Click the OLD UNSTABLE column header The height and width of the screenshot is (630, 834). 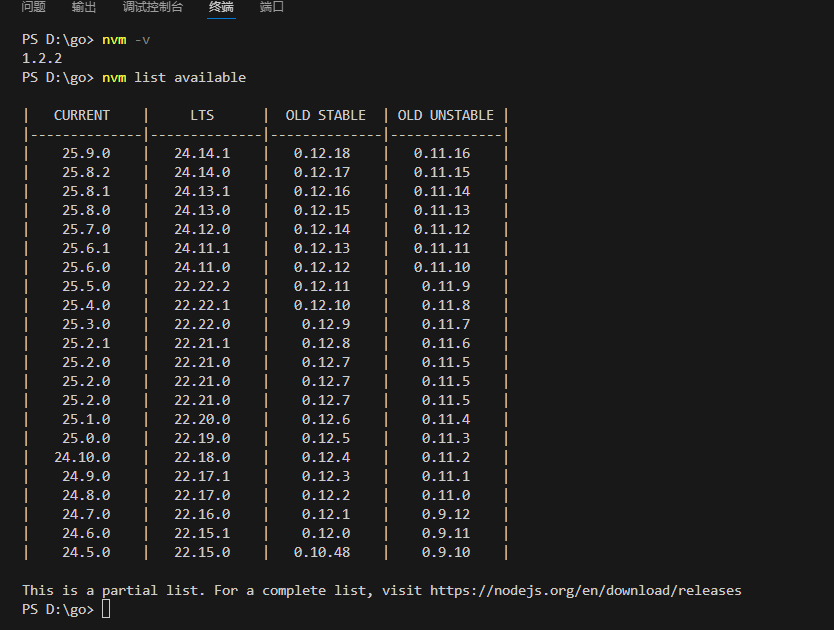pos(445,115)
